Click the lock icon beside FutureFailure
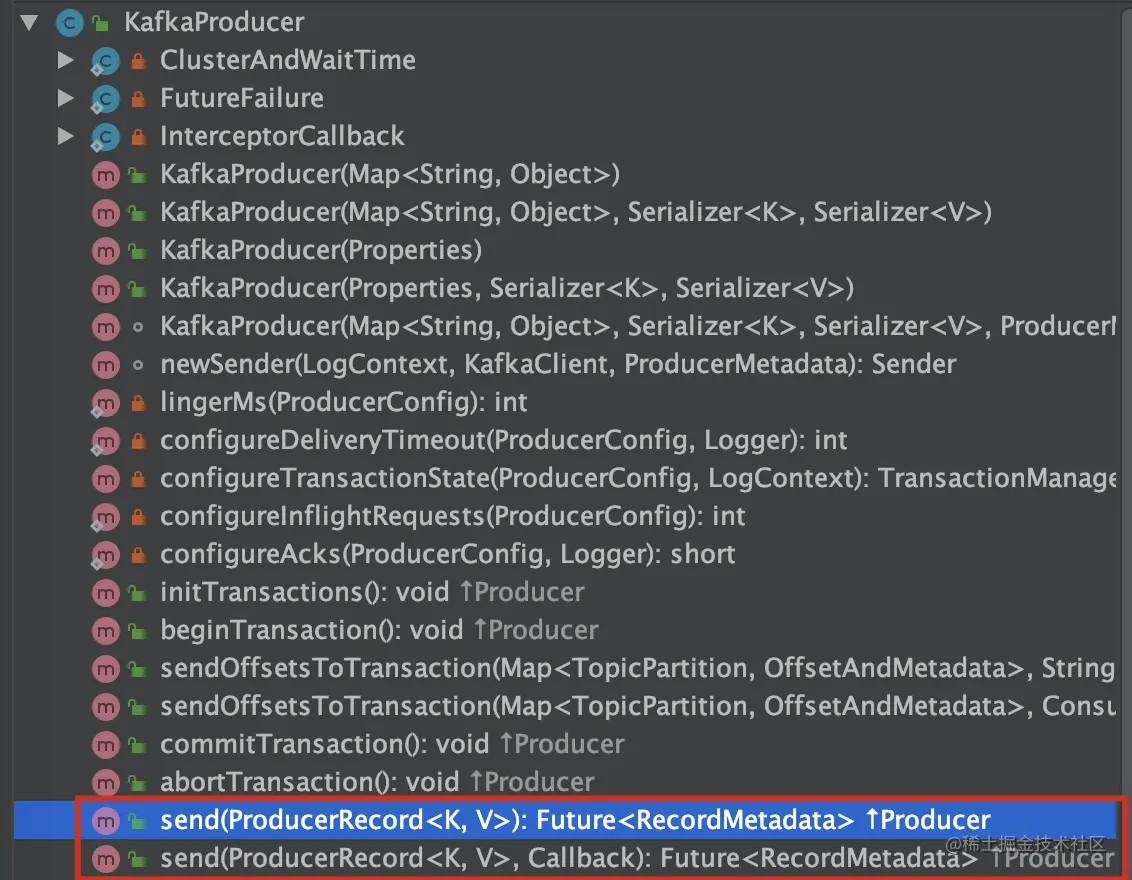This screenshot has width=1132, height=880. click(138, 99)
